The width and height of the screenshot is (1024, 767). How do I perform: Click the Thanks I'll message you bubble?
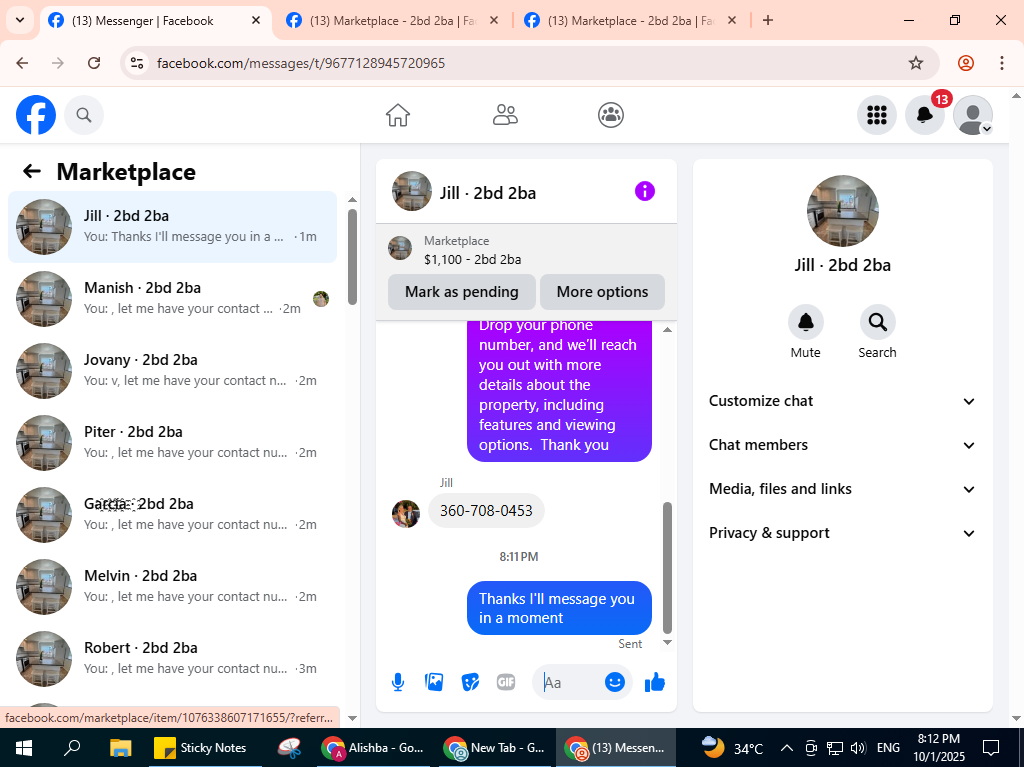point(559,608)
